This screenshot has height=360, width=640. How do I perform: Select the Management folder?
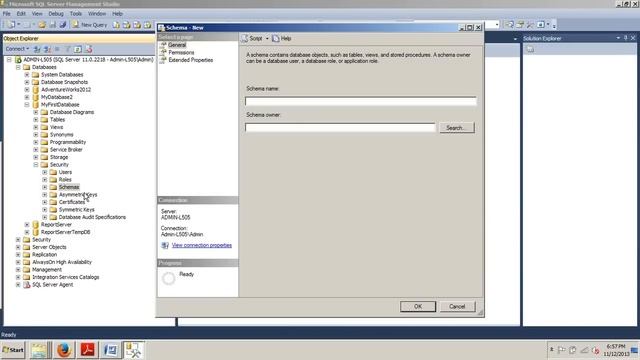tap(47, 270)
